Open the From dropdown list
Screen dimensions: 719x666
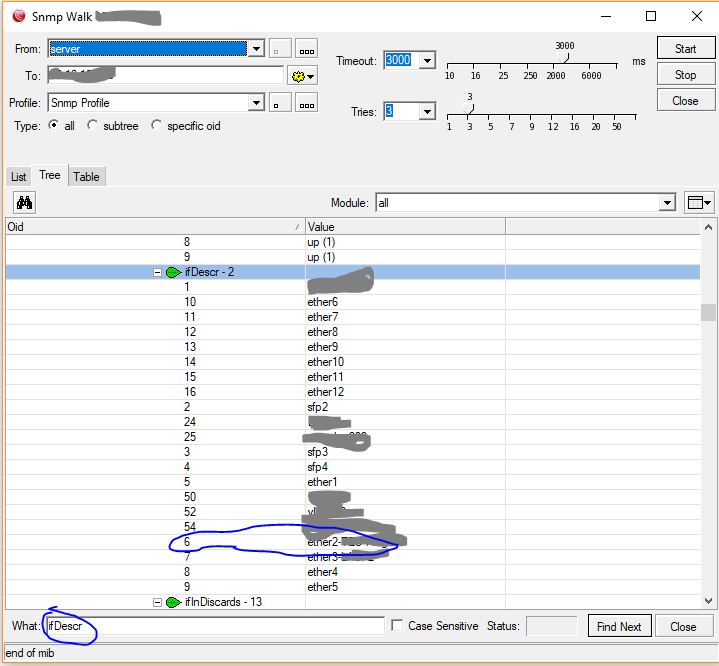[256, 49]
